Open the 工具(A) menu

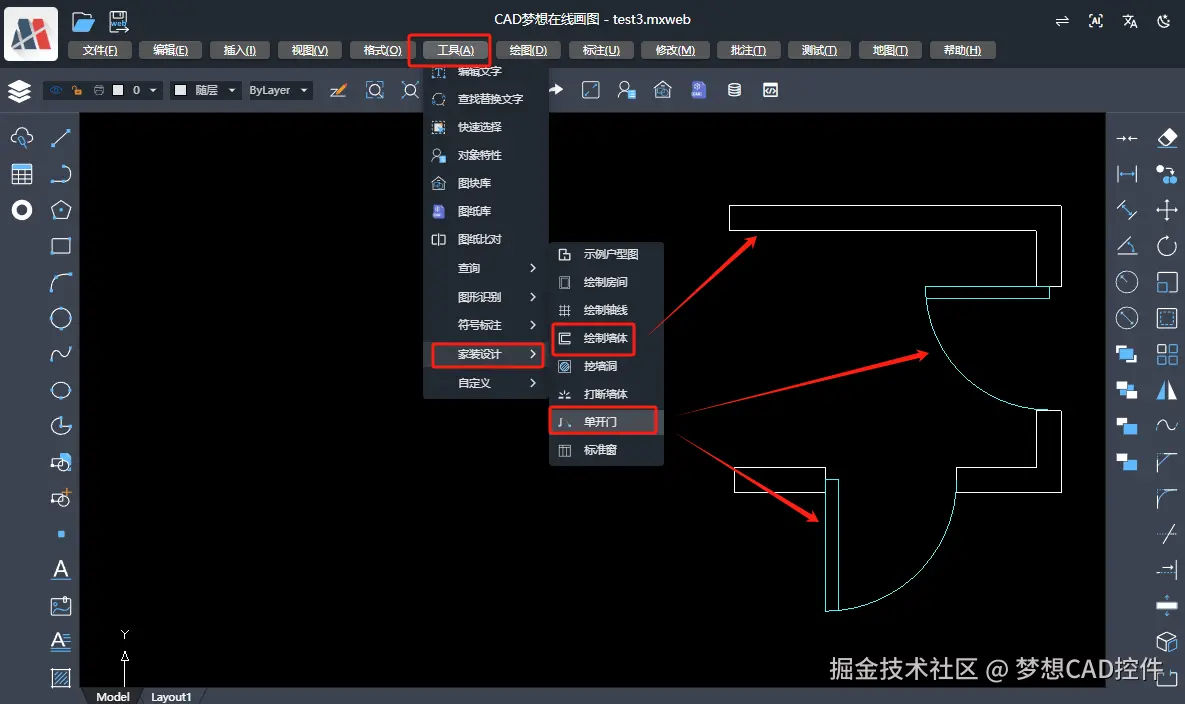[456, 50]
